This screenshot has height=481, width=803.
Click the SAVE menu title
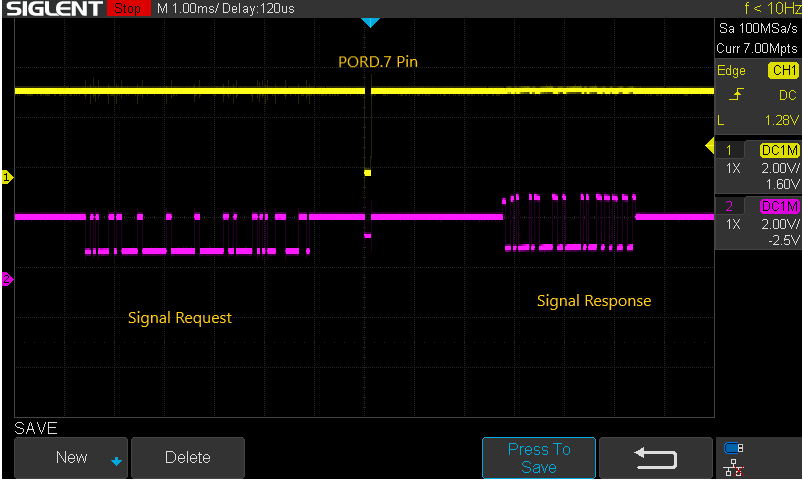coord(35,428)
